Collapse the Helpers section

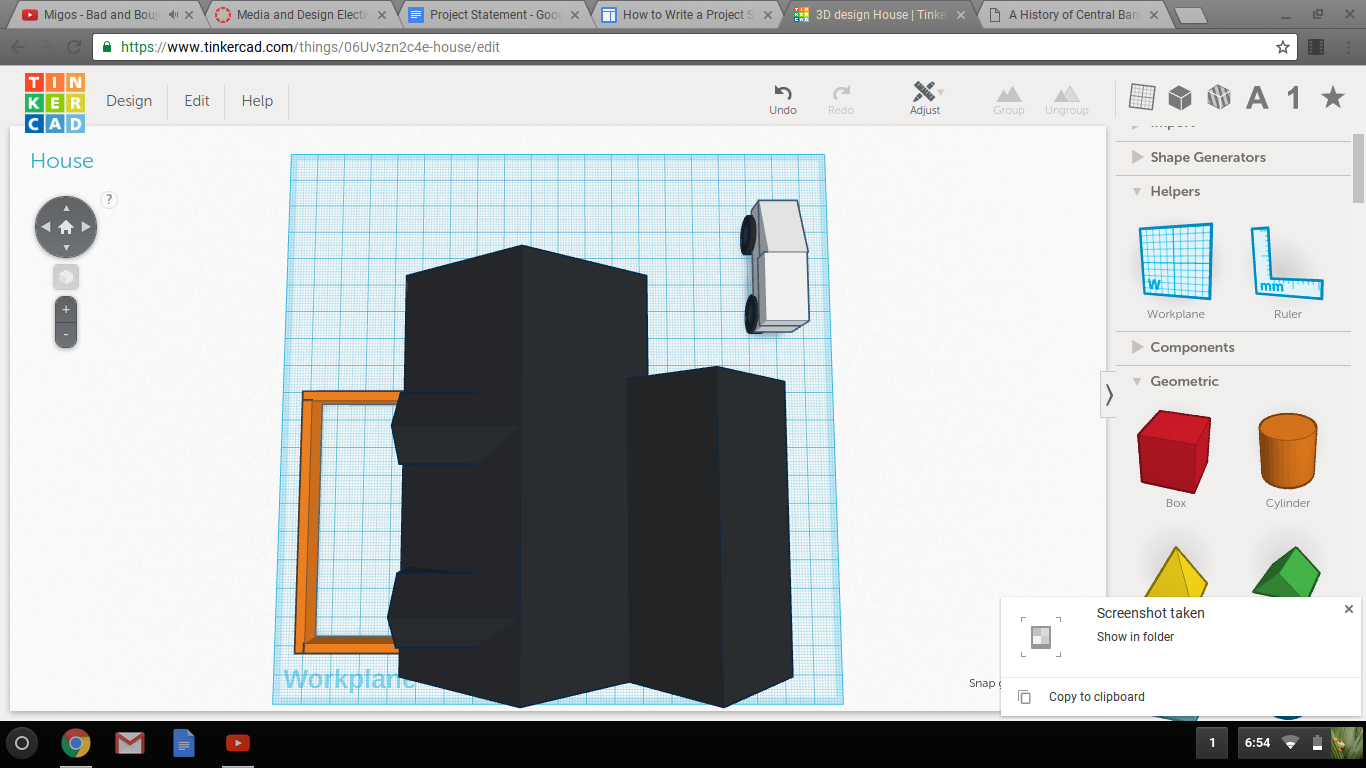(1174, 191)
